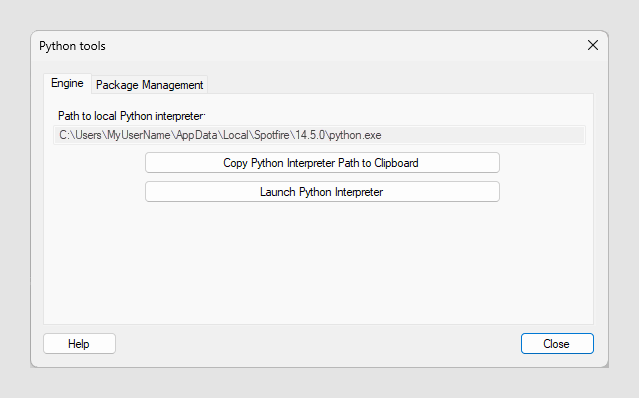
Task: Click the Close button at bottom right
Action: click(557, 344)
